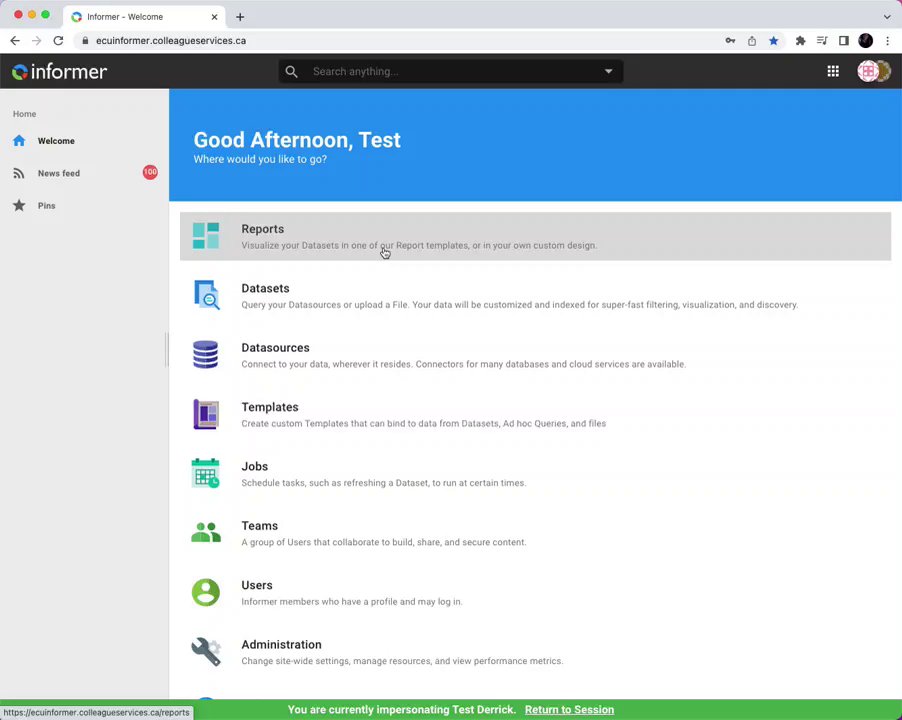Toggle the browser side panel icon
This screenshot has width=902, height=720.
pyautogui.click(x=844, y=41)
